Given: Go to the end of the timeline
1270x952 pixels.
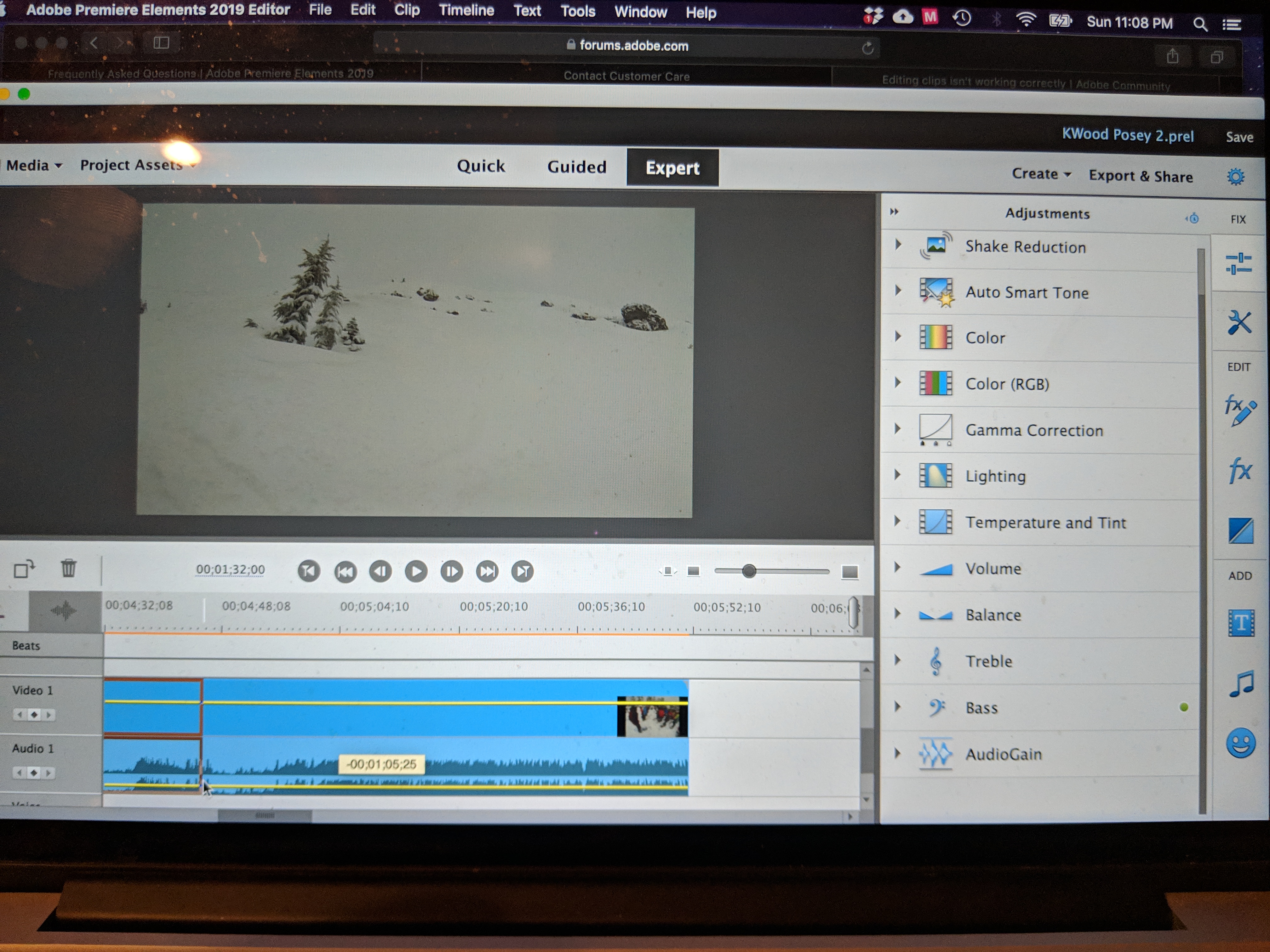Looking at the screenshot, I should 523,571.
